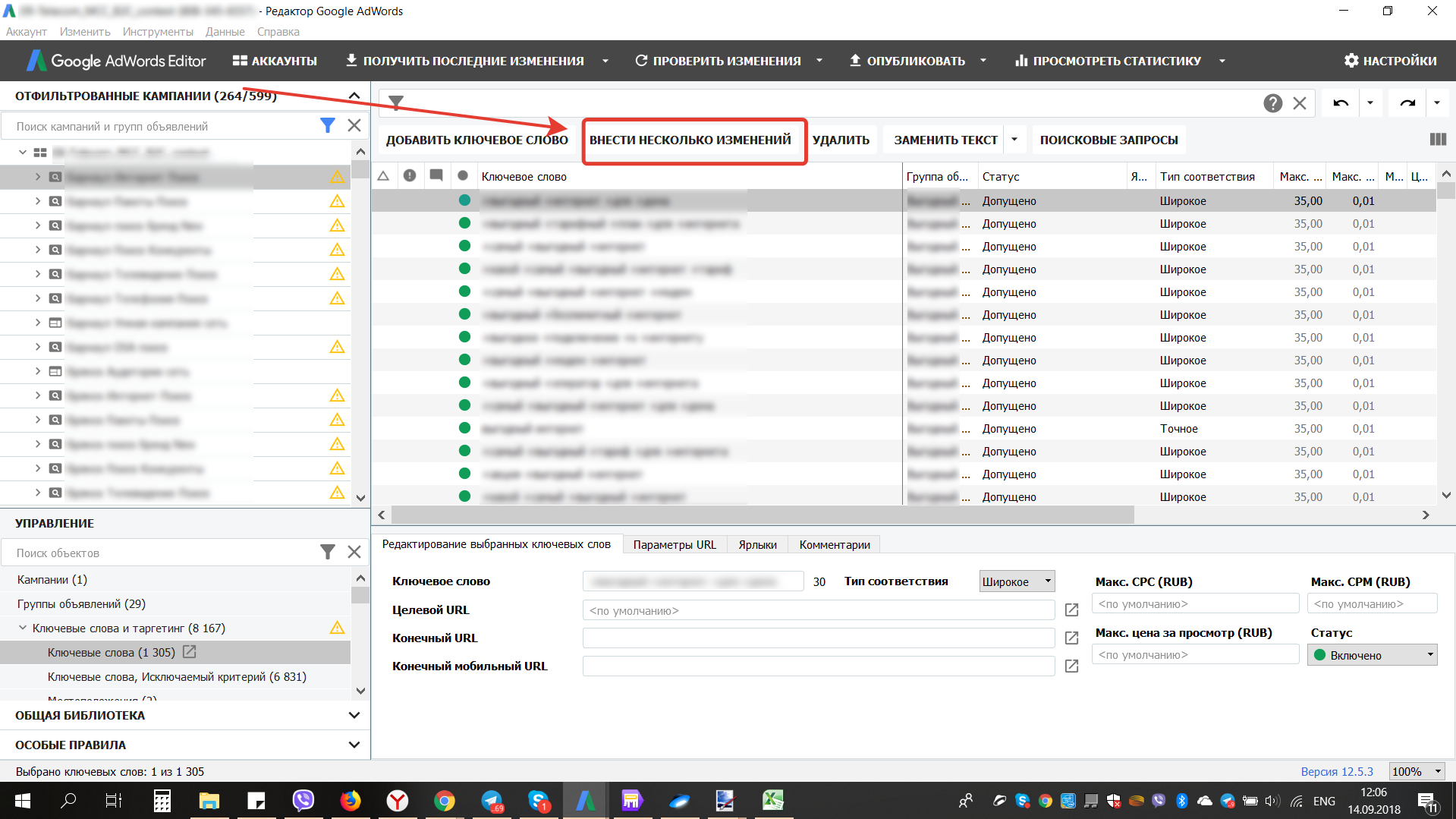Open column chooser icon at table right
The height and width of the screenshot is (819, 1456).
[1438, 140]
